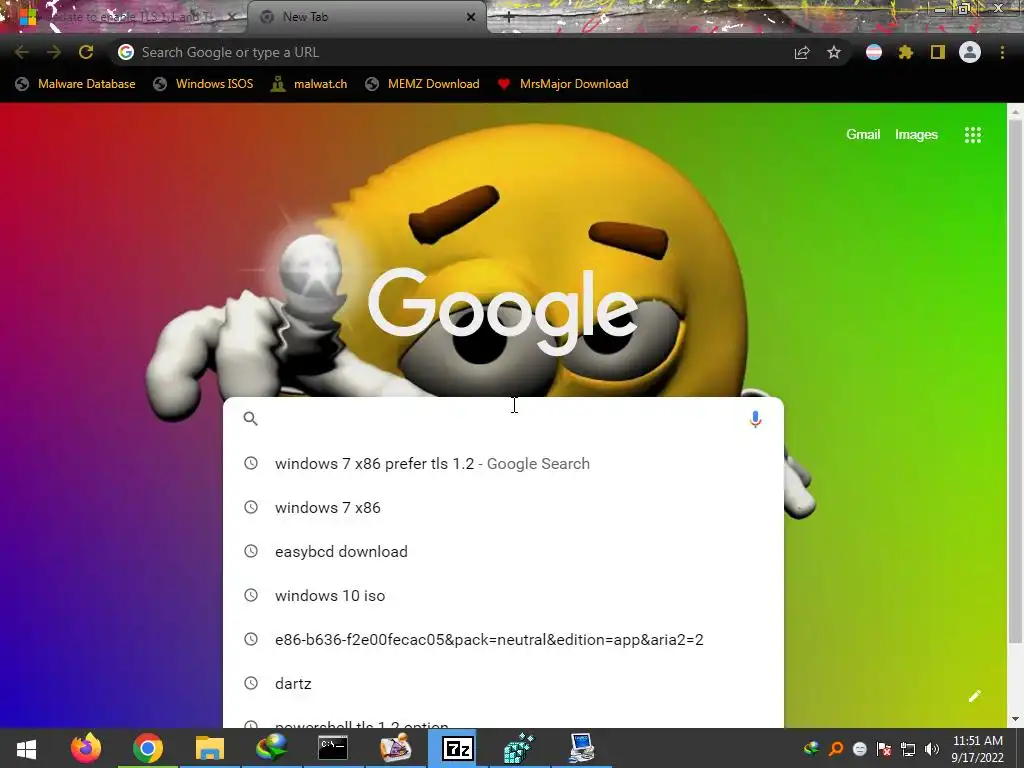Screen dimensions: 1024x768
Task: Click the round grey tray icon
Action: click(860, 749)
